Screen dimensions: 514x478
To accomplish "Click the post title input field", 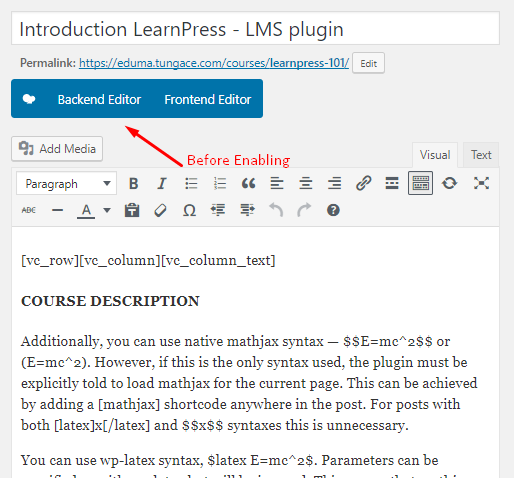I will click(x=255, y=29).
